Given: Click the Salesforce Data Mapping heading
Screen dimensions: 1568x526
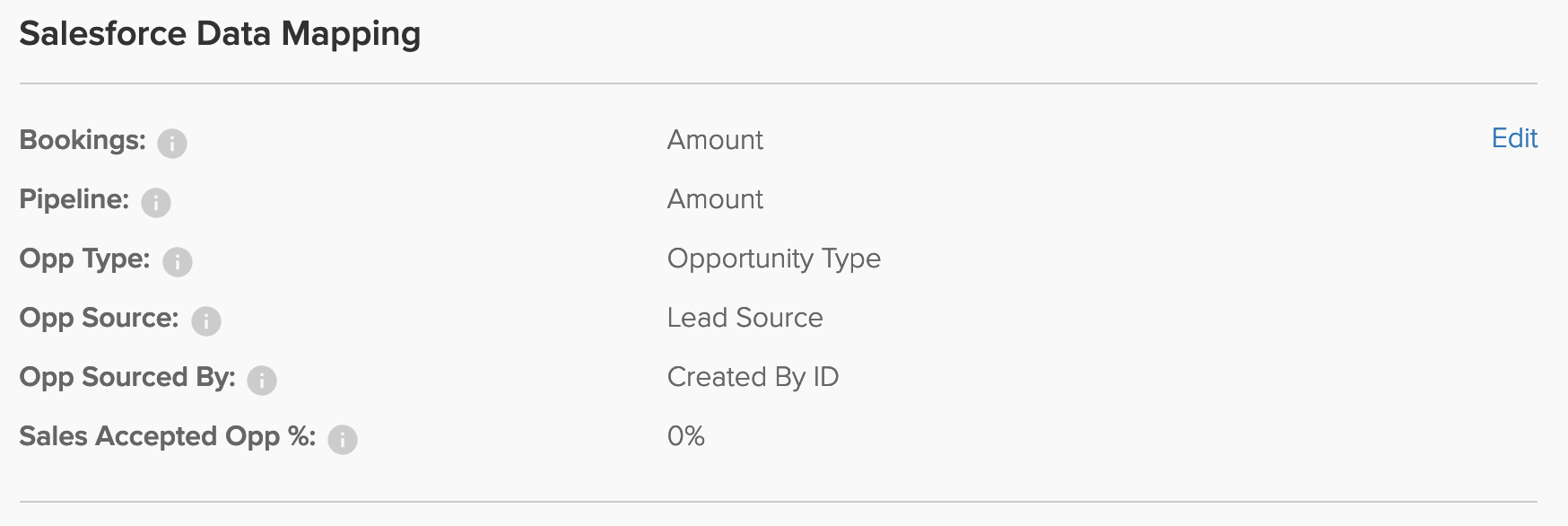Looking at the screenshot, I should (220, 34).
